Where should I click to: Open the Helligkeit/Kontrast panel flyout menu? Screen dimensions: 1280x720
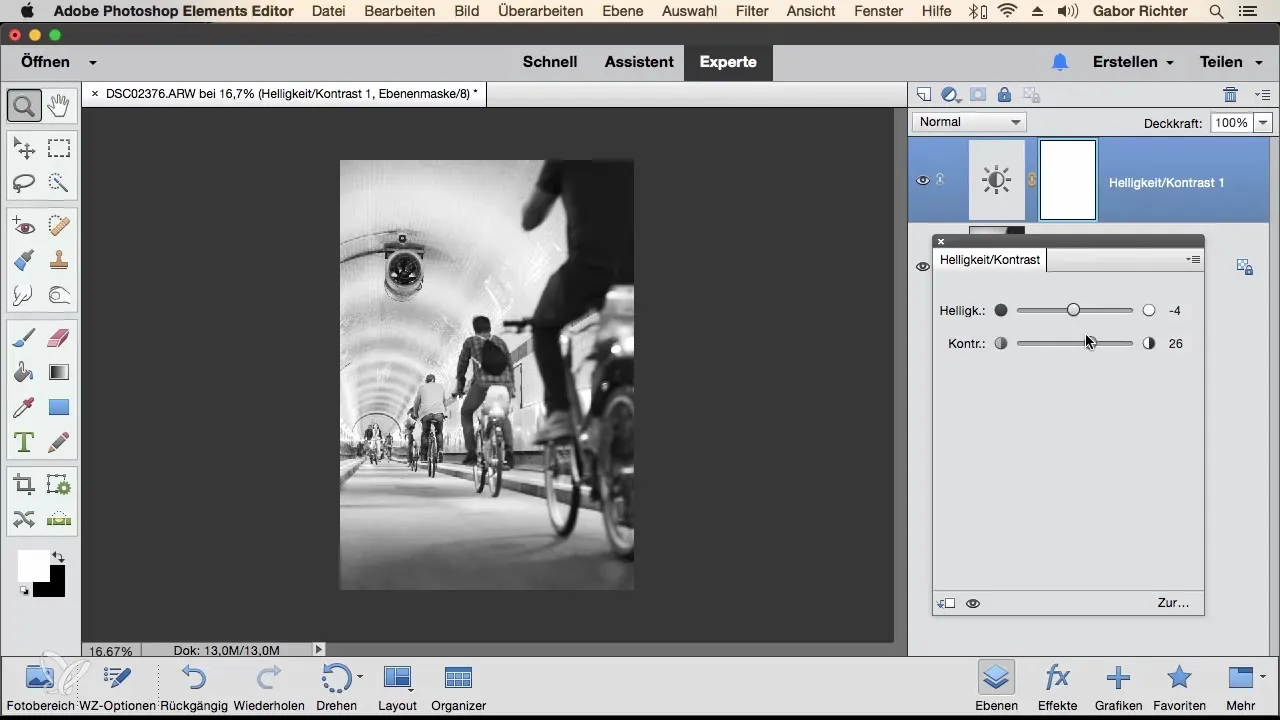pos(1193,260)
